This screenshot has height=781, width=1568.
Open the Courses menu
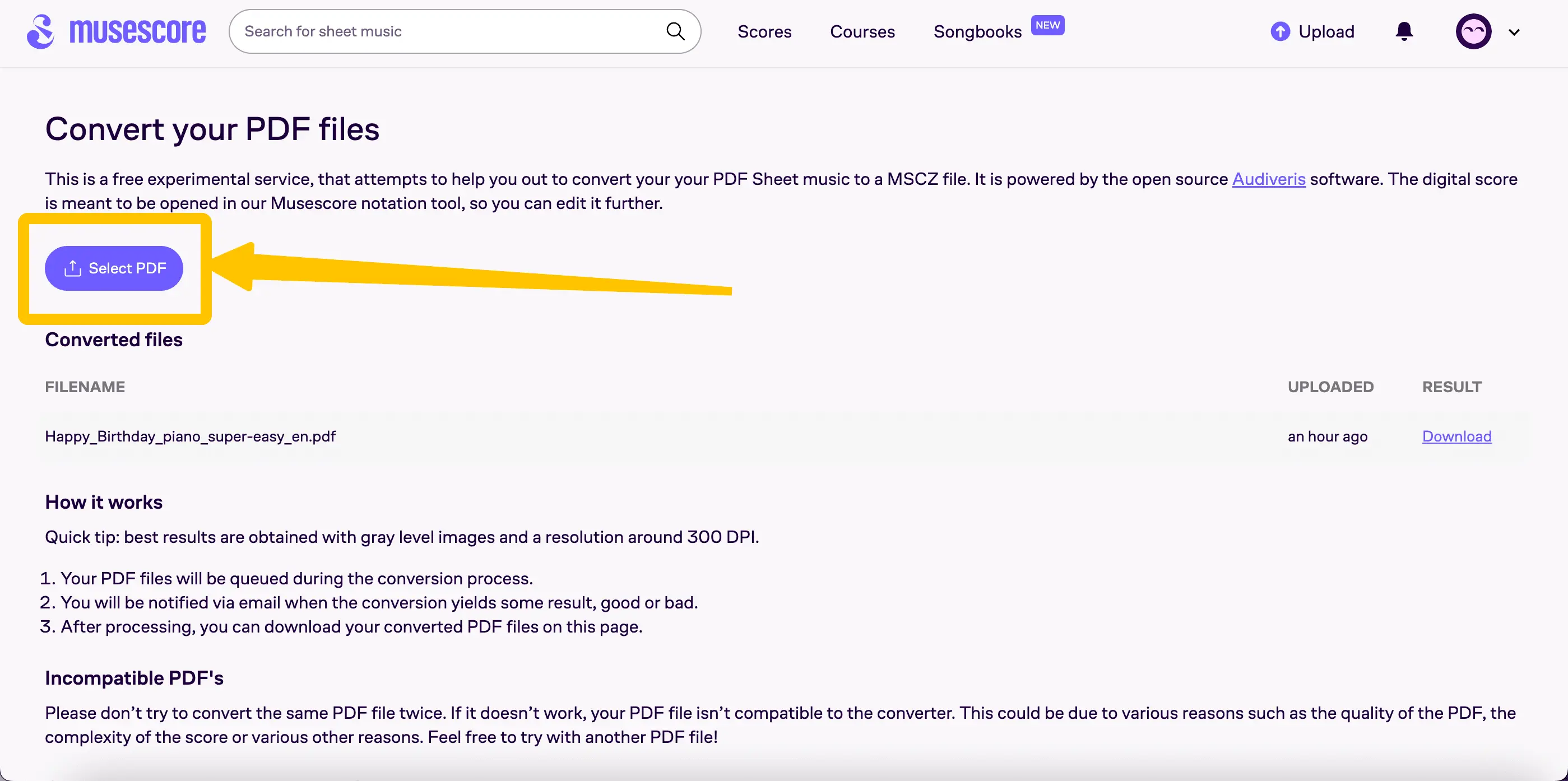[x=862, y=31]
